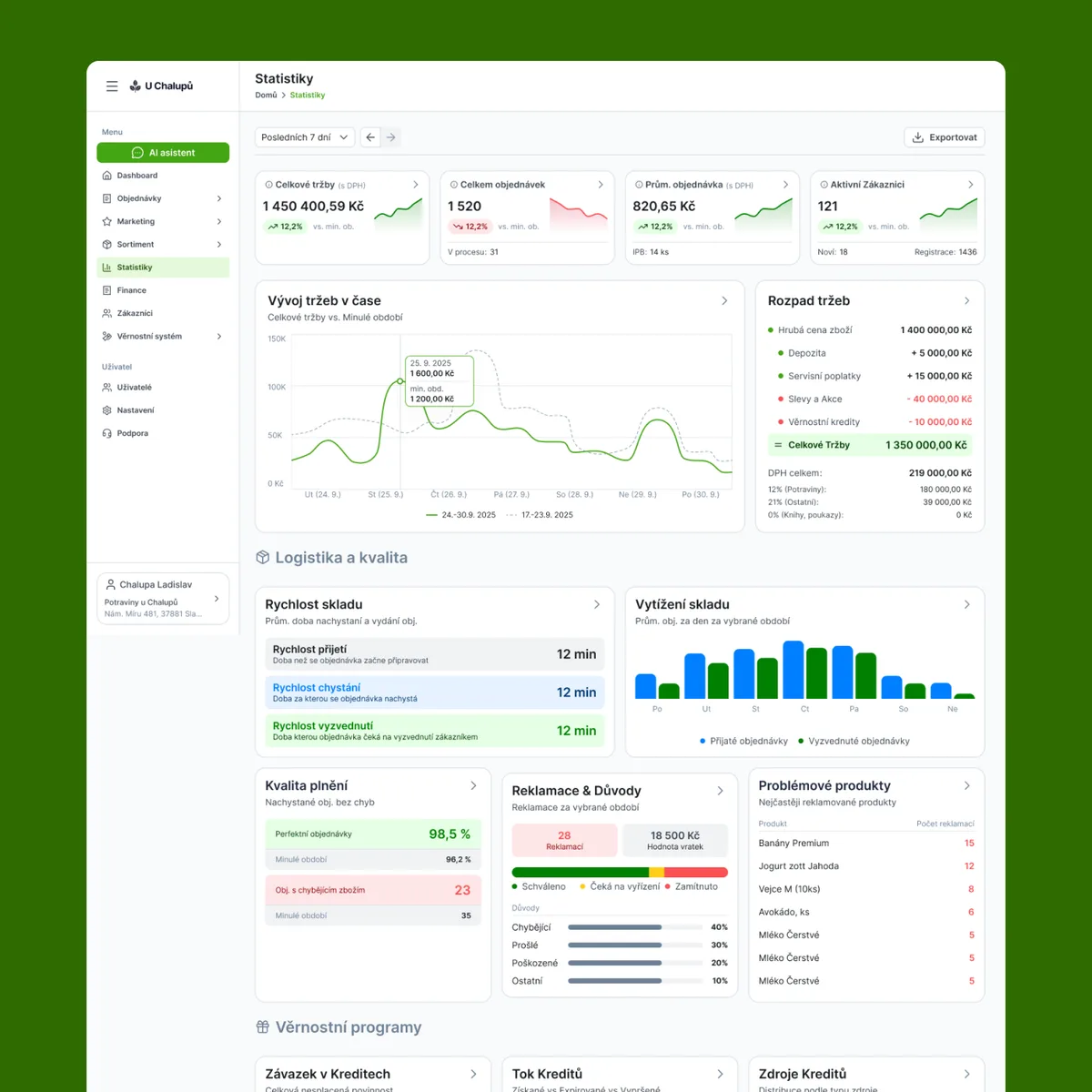Open Rychlost skladu details arrow

[597, 604]
